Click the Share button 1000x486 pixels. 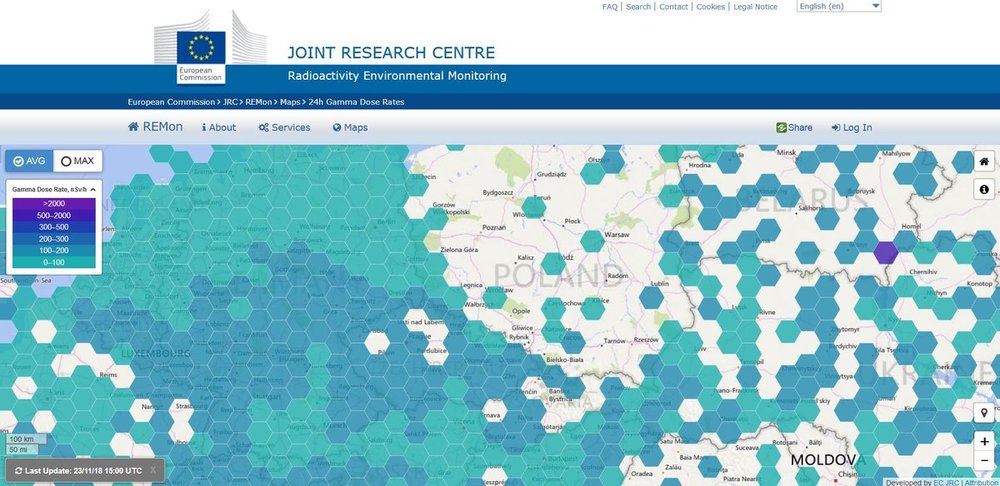tap(794, 128)
